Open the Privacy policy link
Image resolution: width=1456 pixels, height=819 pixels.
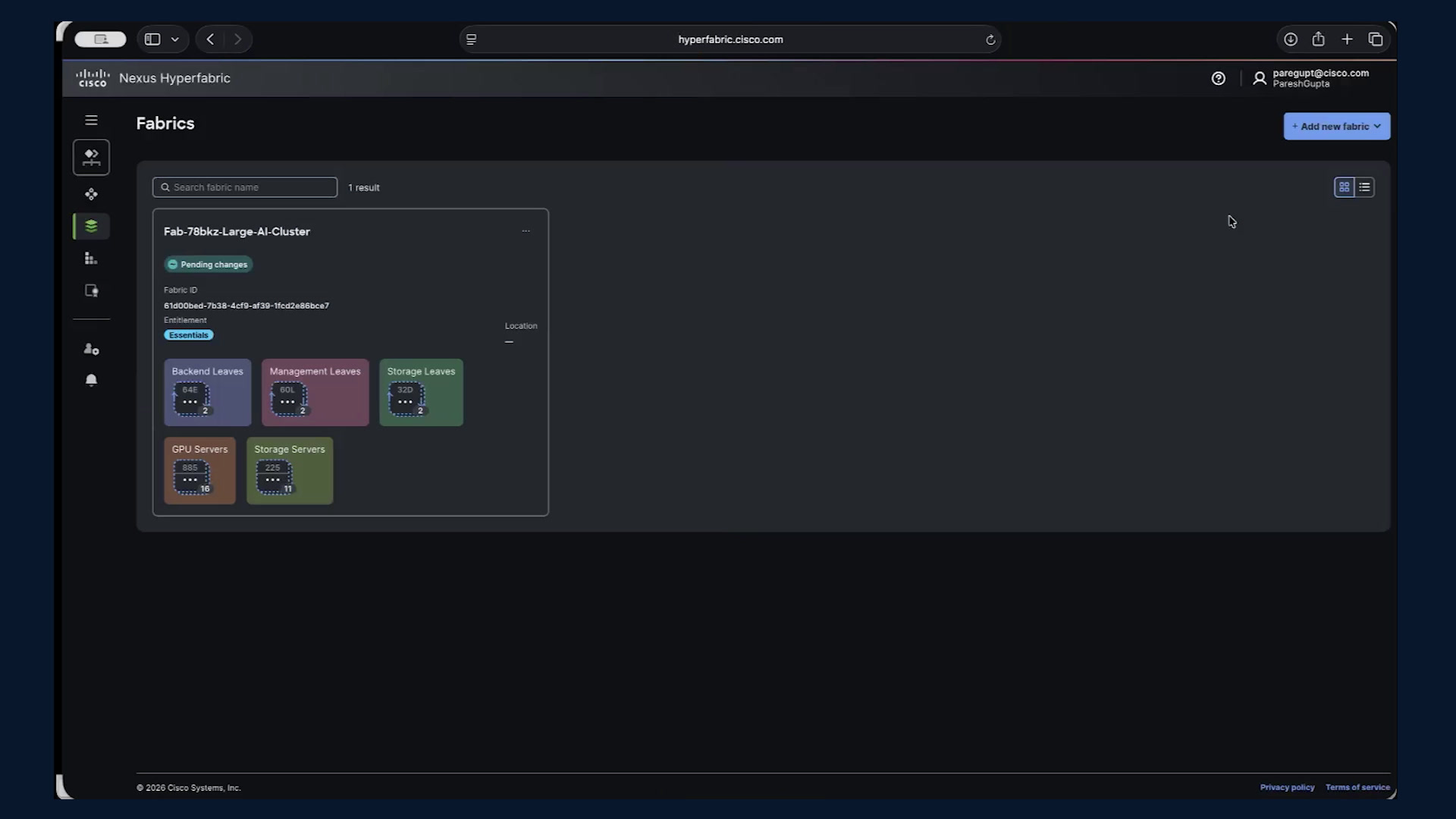pyautogui.click(x=1287, y=787)
